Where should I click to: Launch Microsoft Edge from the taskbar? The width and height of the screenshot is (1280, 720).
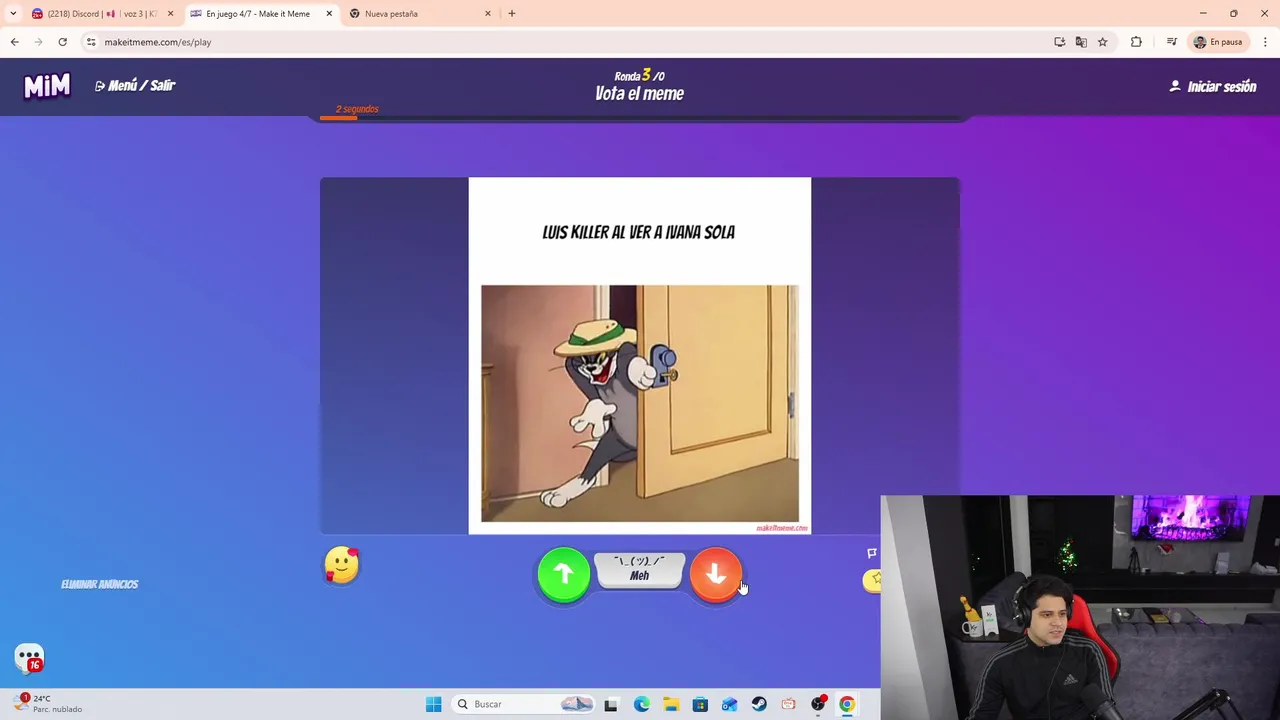click(641, 704)
